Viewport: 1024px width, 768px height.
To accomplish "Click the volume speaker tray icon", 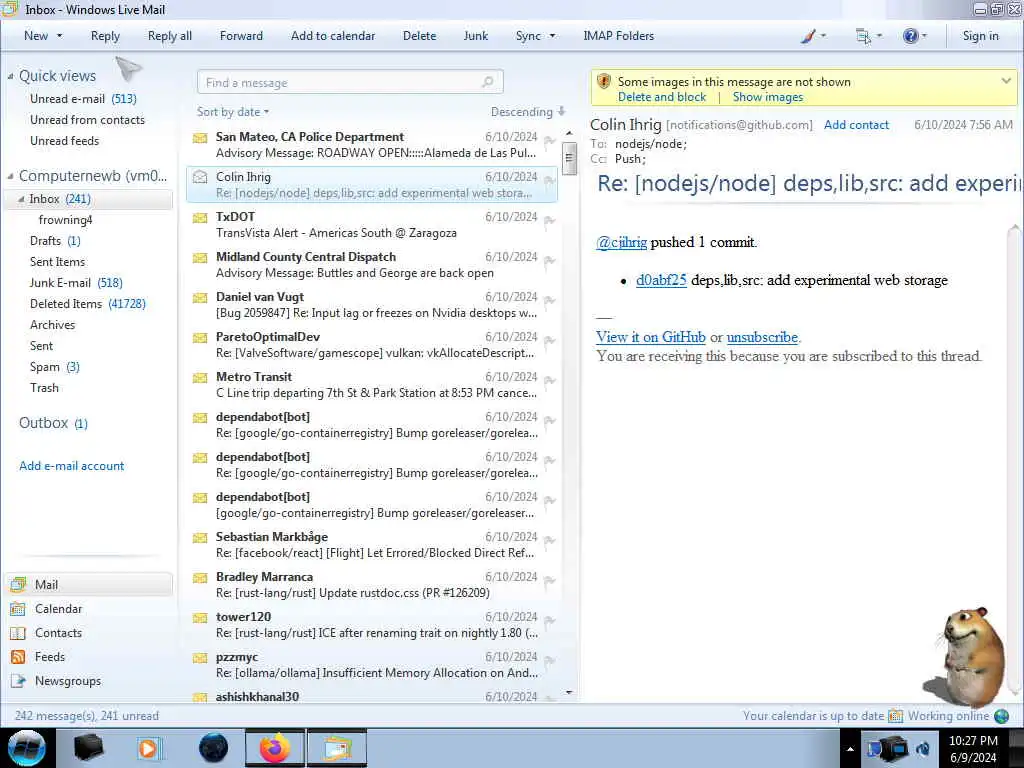I will (923, 749).
